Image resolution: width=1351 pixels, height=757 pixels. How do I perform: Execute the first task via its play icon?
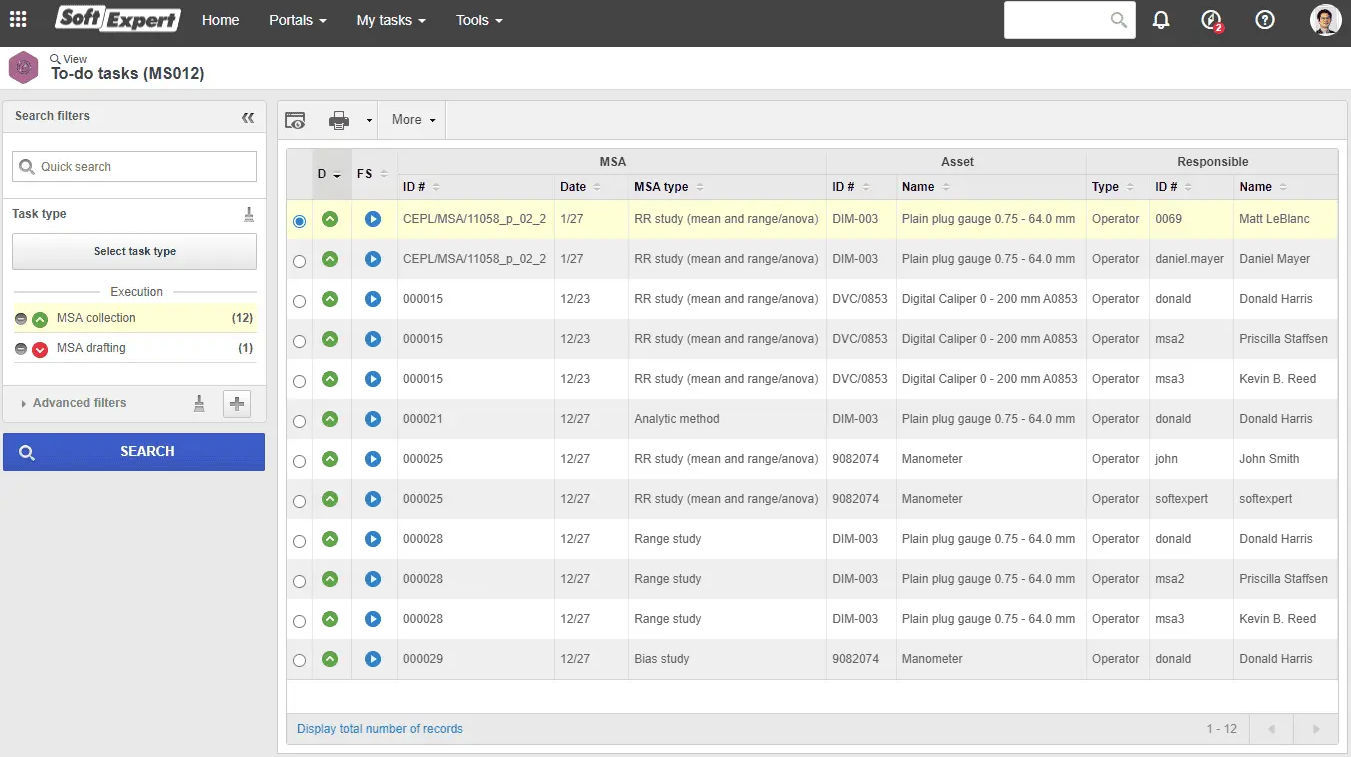372,221
